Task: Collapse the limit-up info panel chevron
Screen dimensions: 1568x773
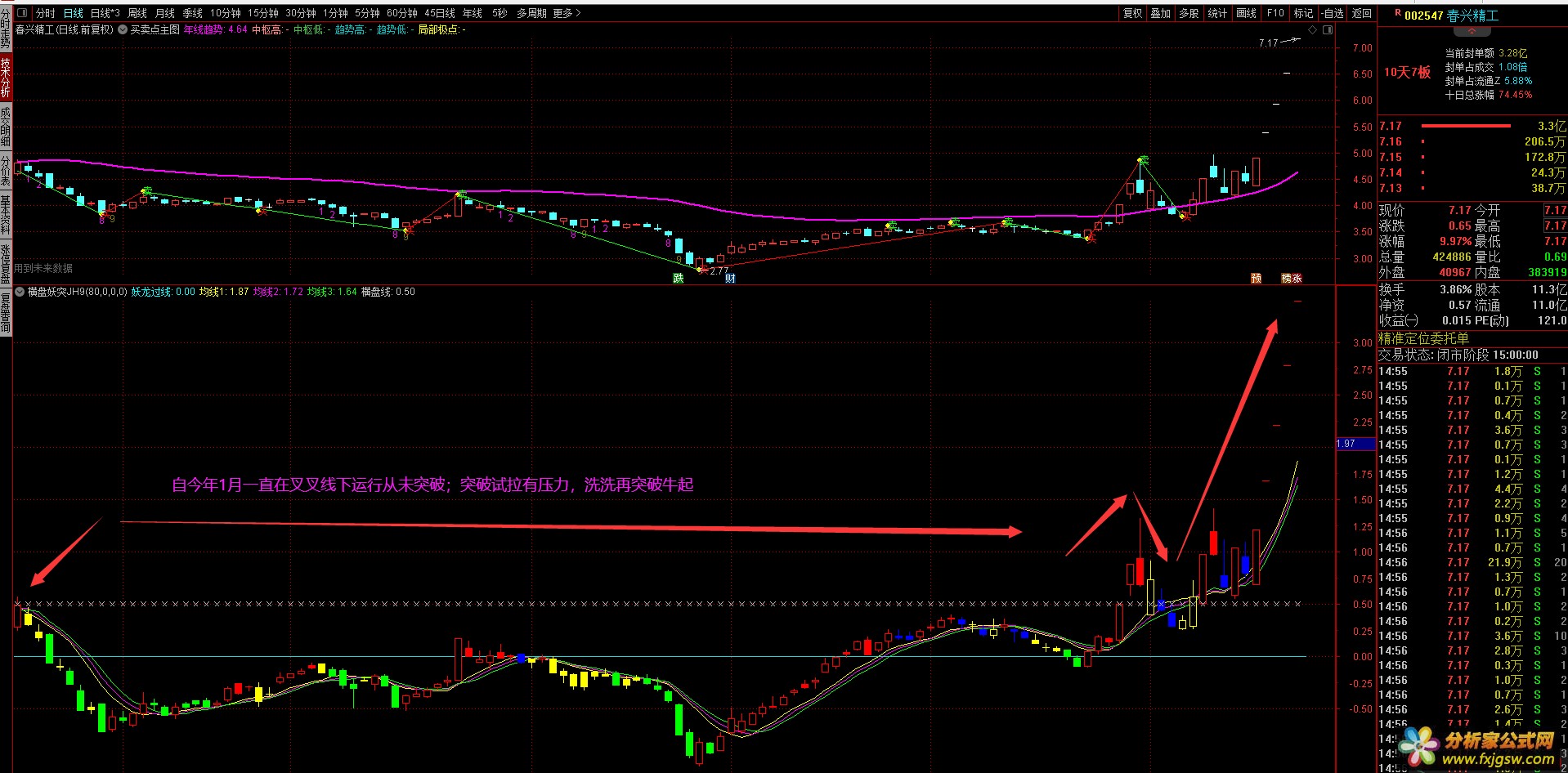Action: [x=1472, y=31]
